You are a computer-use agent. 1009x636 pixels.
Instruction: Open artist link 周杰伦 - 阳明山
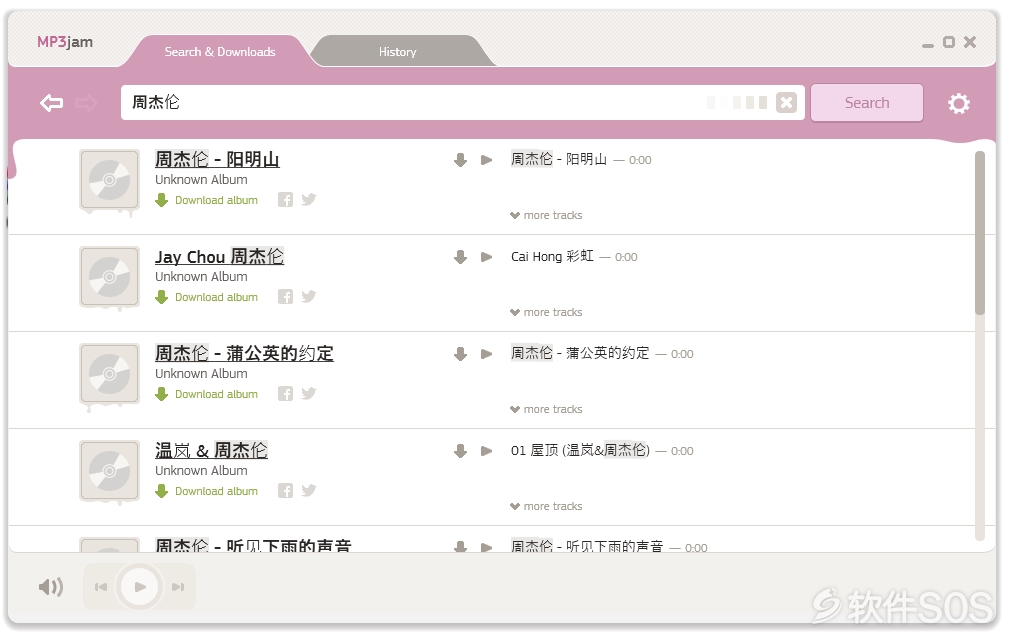click(217, 159)
